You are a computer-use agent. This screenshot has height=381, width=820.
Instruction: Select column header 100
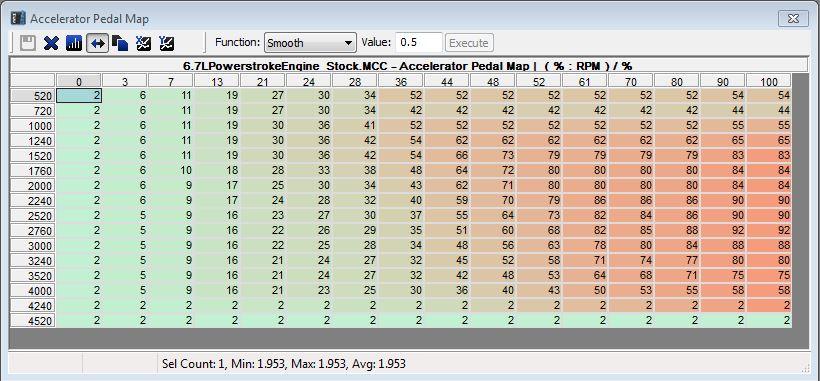(x=769, y=81)
